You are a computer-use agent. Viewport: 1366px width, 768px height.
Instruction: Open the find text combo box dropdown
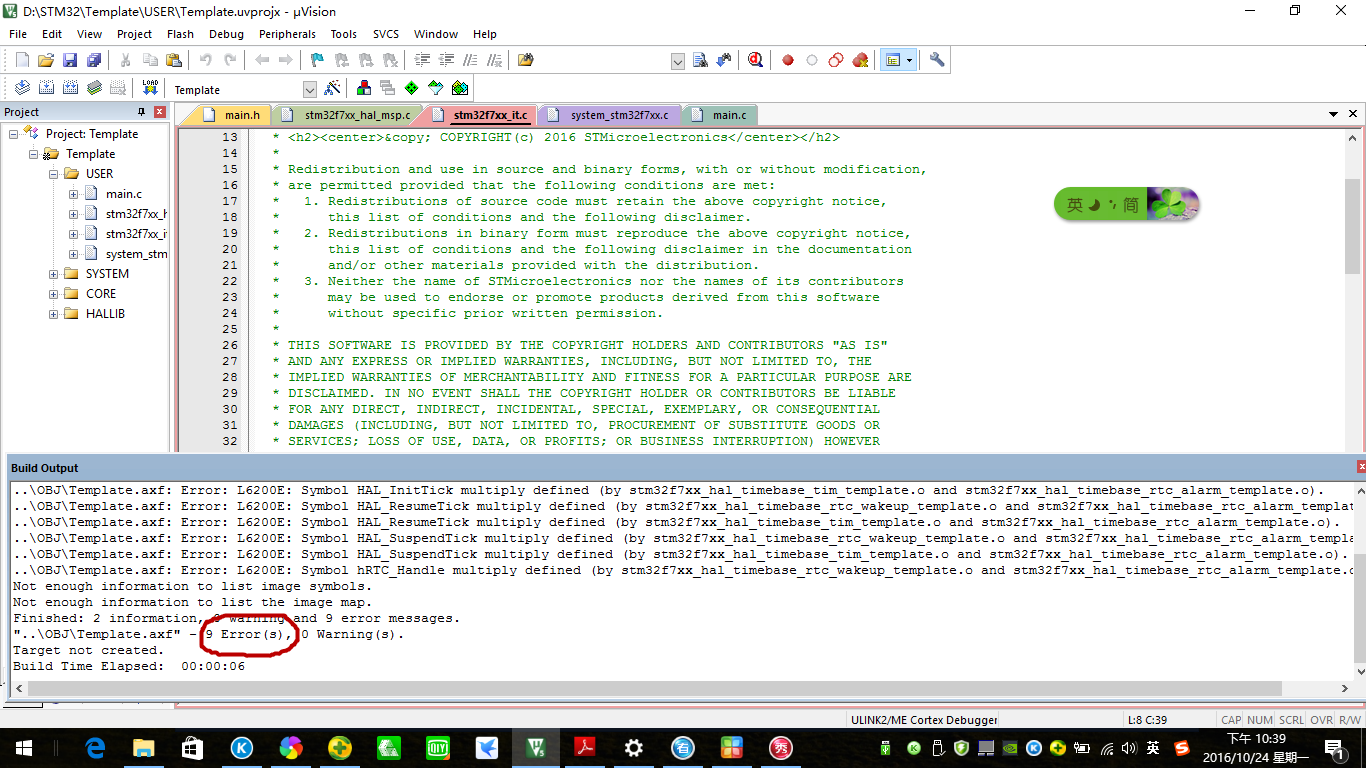tap(678, 61)
